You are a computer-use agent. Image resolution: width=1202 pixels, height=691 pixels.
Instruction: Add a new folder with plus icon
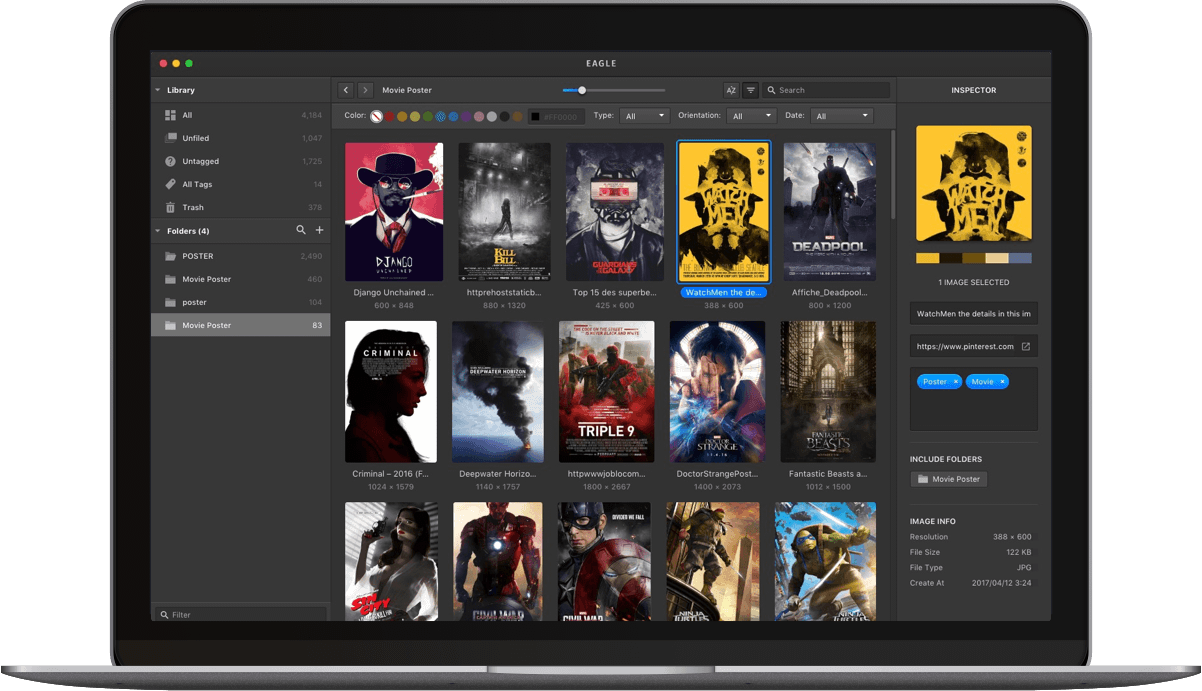coord(320,230)
